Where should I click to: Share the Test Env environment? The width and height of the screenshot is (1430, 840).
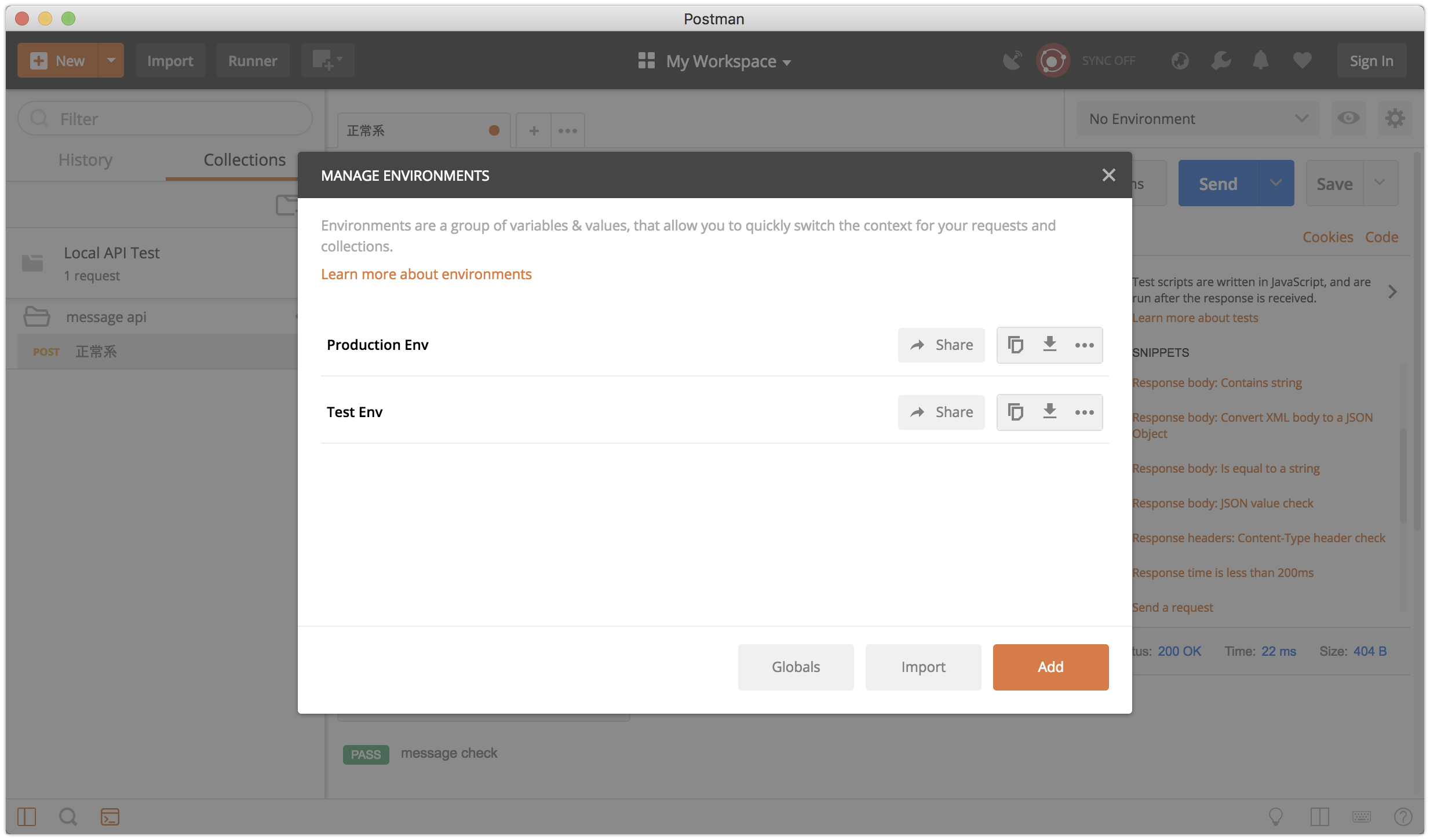point(941,412)
